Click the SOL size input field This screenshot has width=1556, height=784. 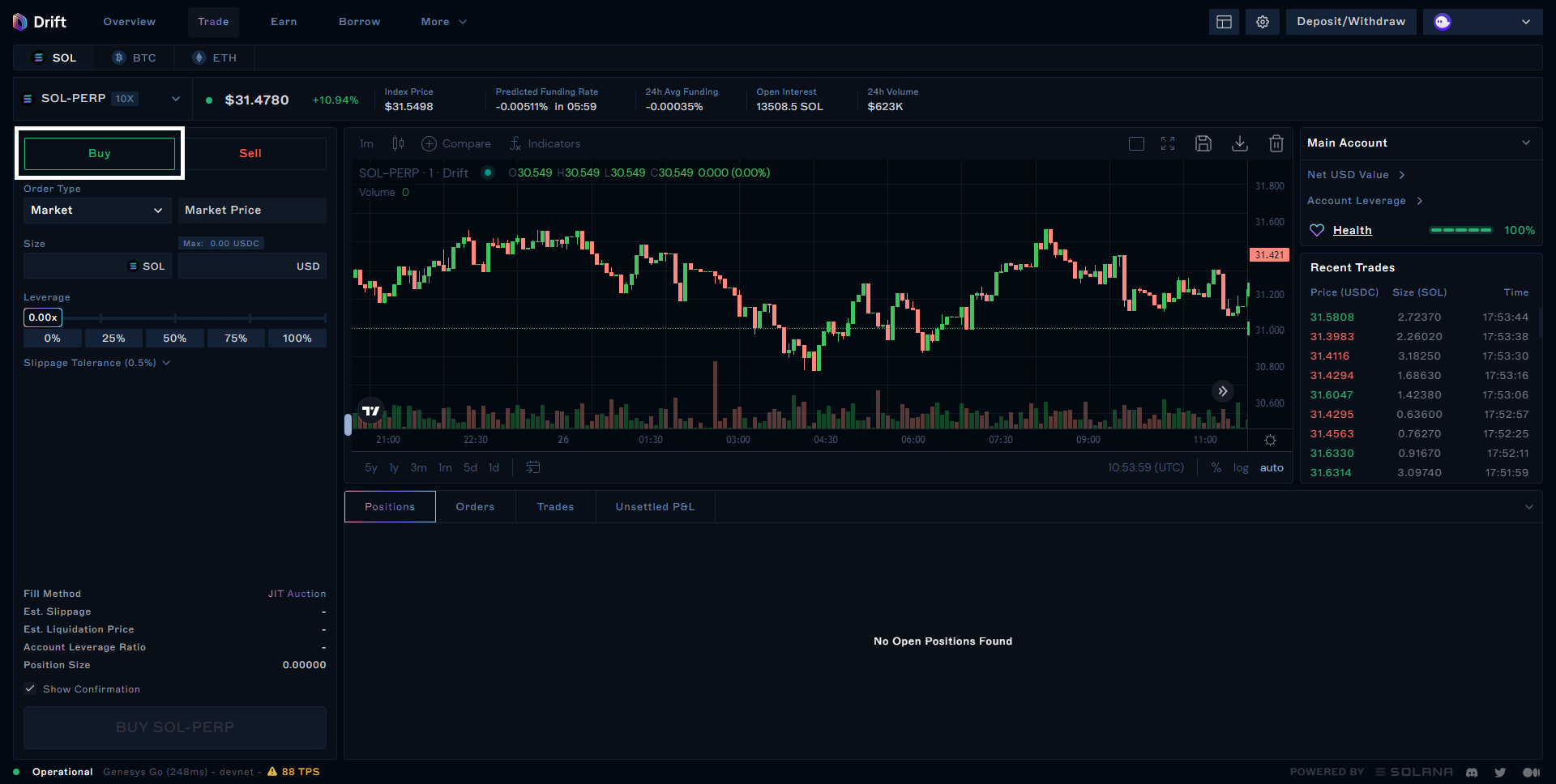97,266
